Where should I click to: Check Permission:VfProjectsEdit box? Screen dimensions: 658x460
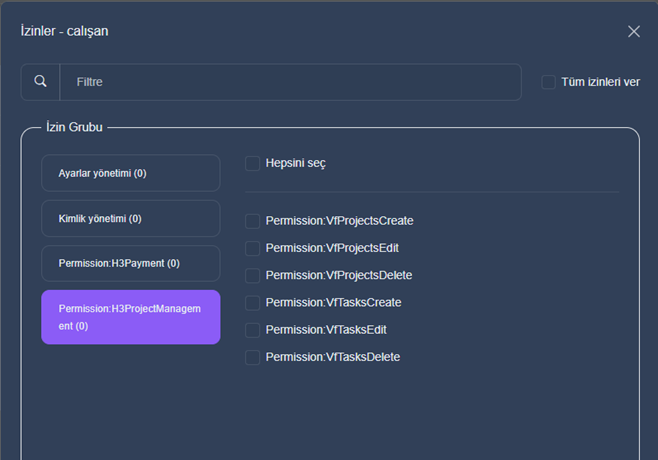252,248
